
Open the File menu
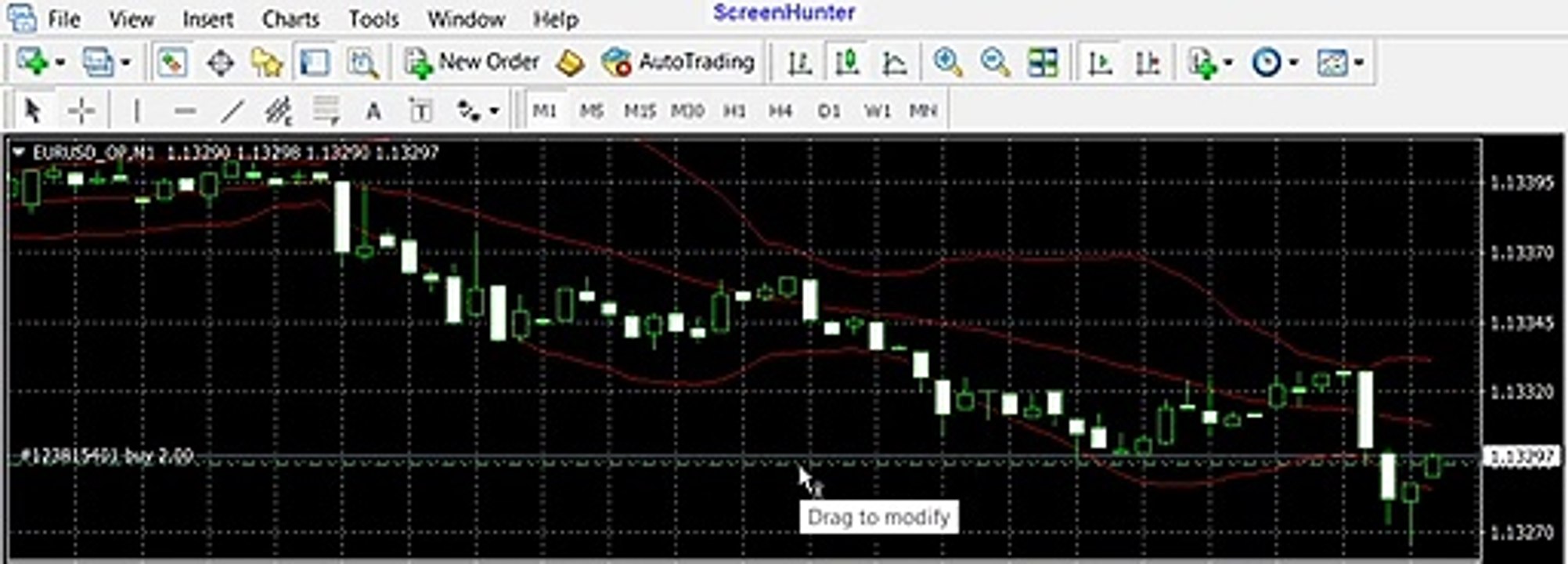coord(64,19)
